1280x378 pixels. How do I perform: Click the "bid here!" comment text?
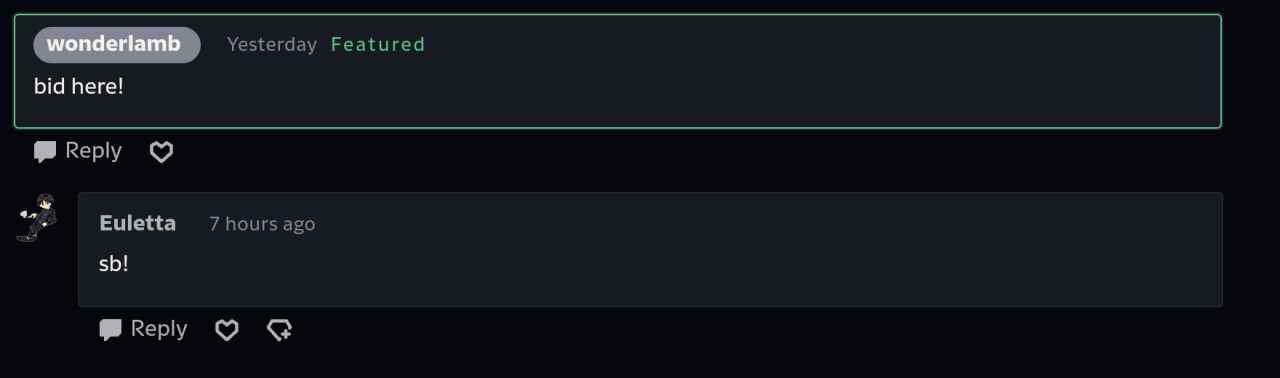(79, 87)
